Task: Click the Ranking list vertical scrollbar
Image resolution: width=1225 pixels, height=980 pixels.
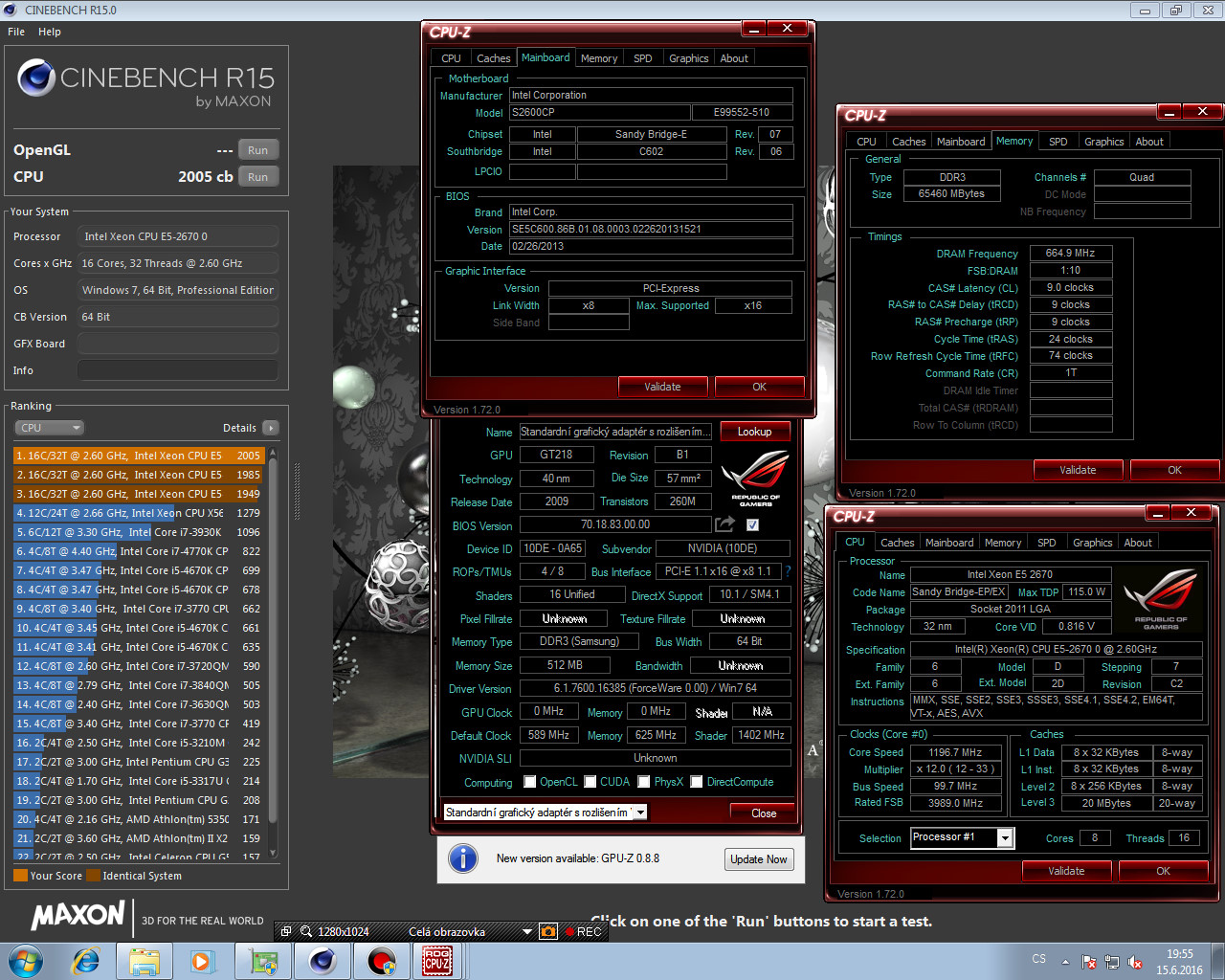Action: 273,651
